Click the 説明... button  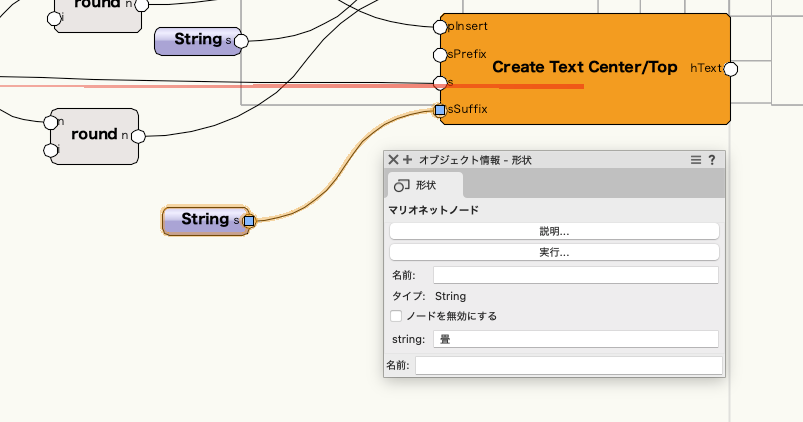[554, 231]
